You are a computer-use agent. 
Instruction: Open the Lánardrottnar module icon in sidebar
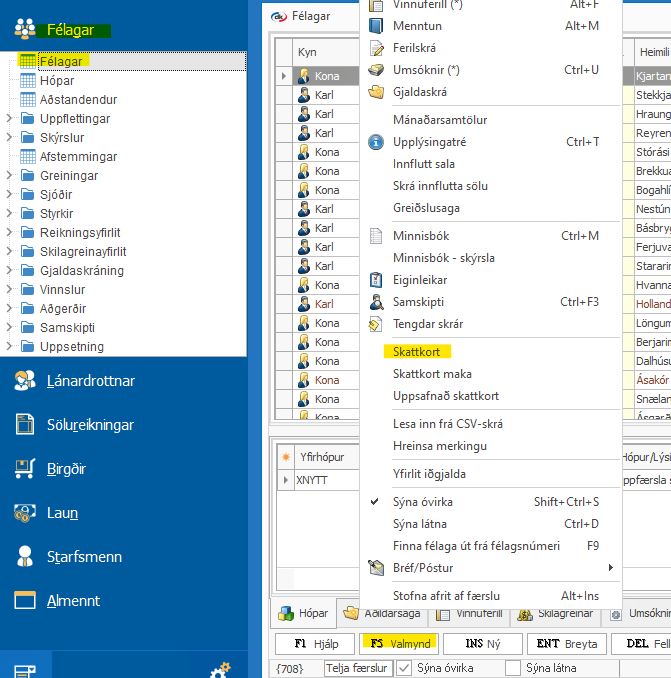[x=26, y=381]
